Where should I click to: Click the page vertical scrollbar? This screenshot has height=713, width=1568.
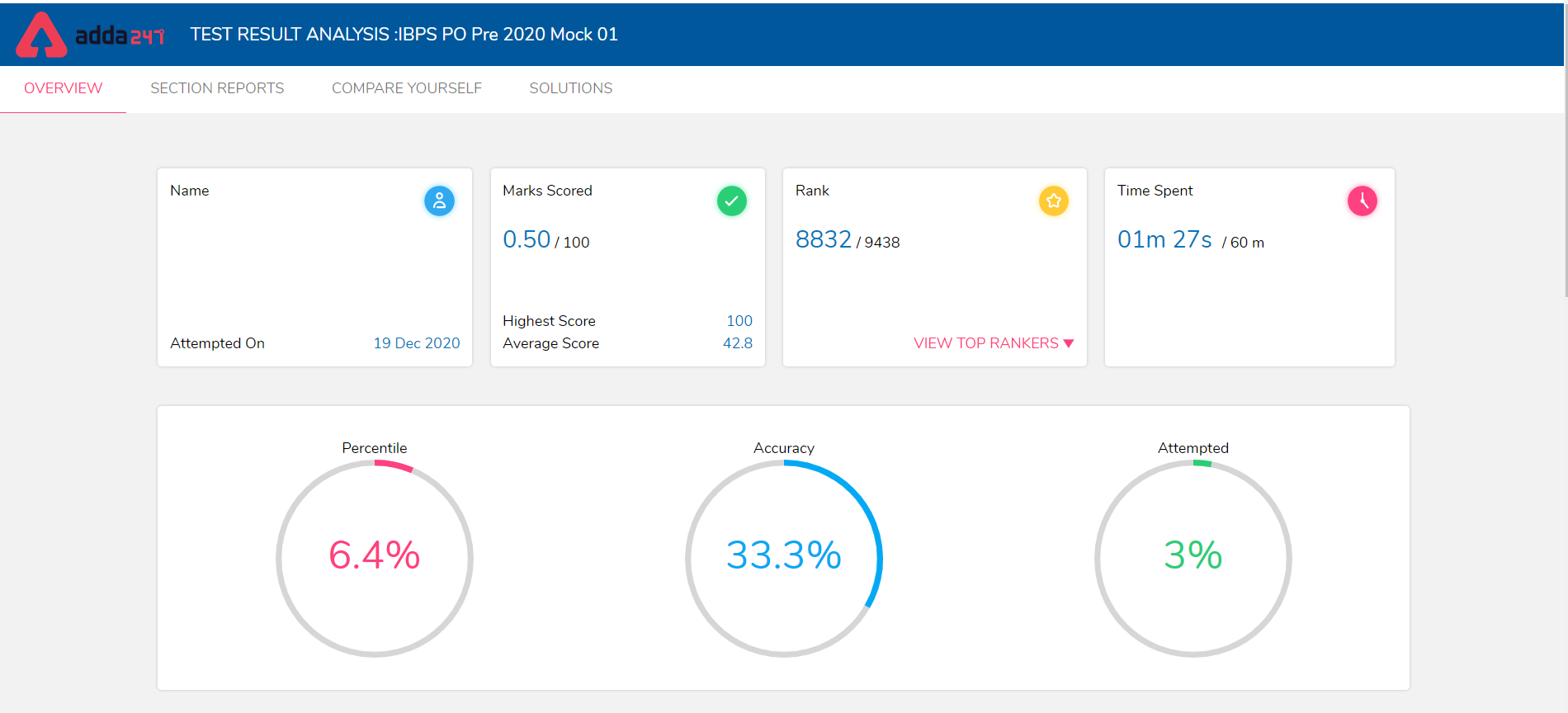1566,149
